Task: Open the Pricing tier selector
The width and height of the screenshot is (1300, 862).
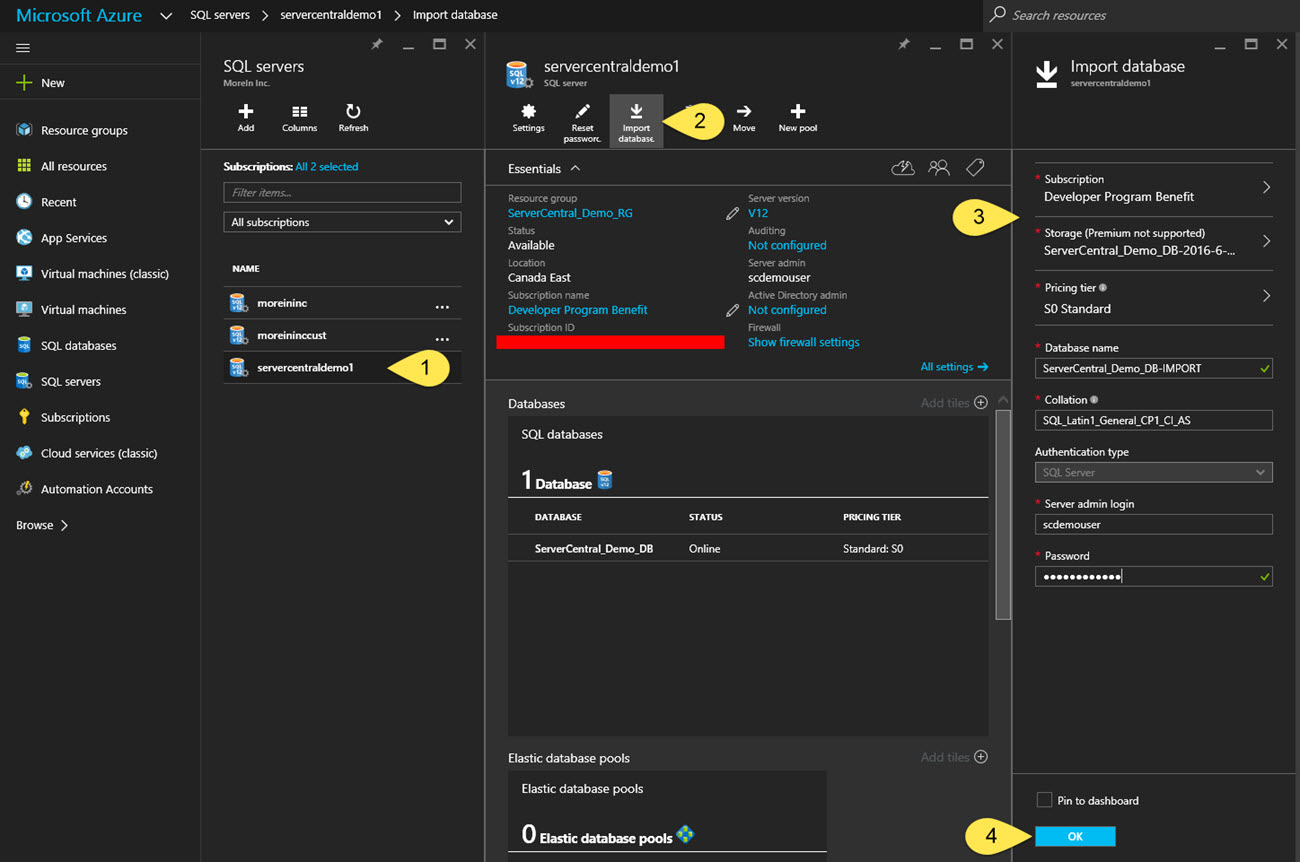Action: tap(1153, 298)
